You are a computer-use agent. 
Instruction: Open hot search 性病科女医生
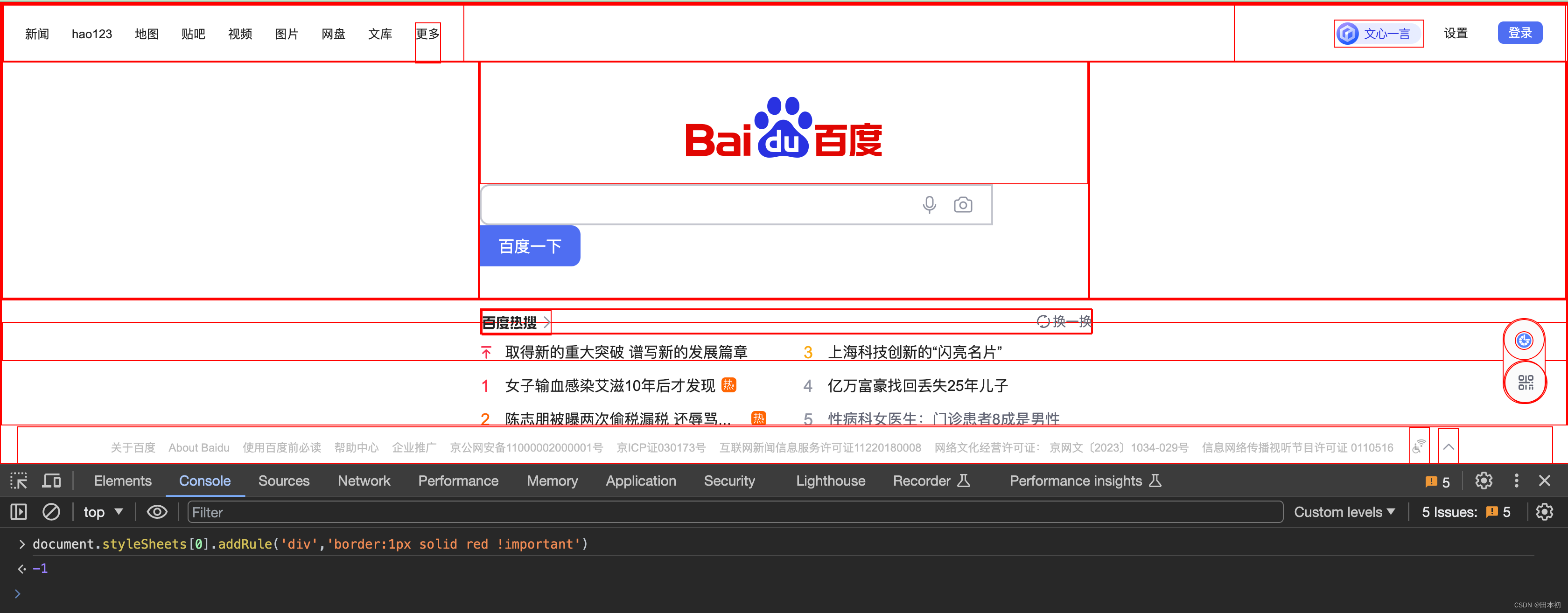pyautogui.click(x=944, y=418)
